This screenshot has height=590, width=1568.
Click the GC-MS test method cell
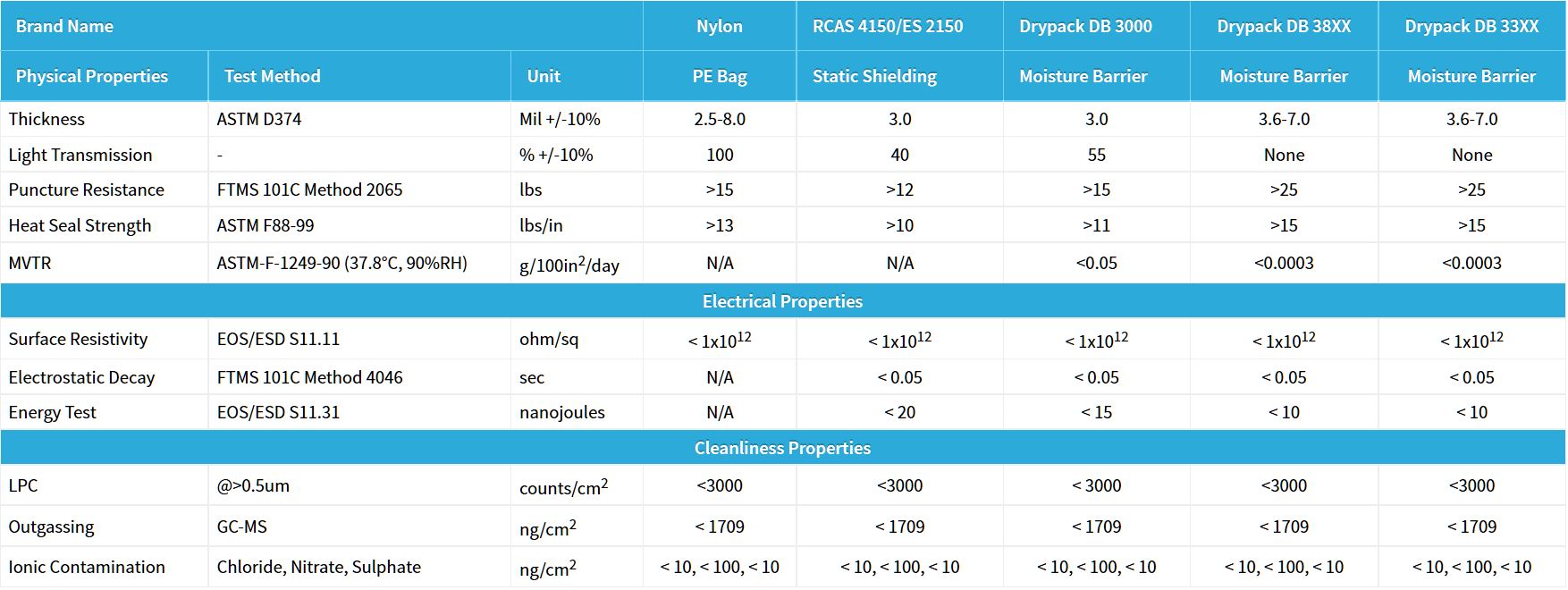242,527
